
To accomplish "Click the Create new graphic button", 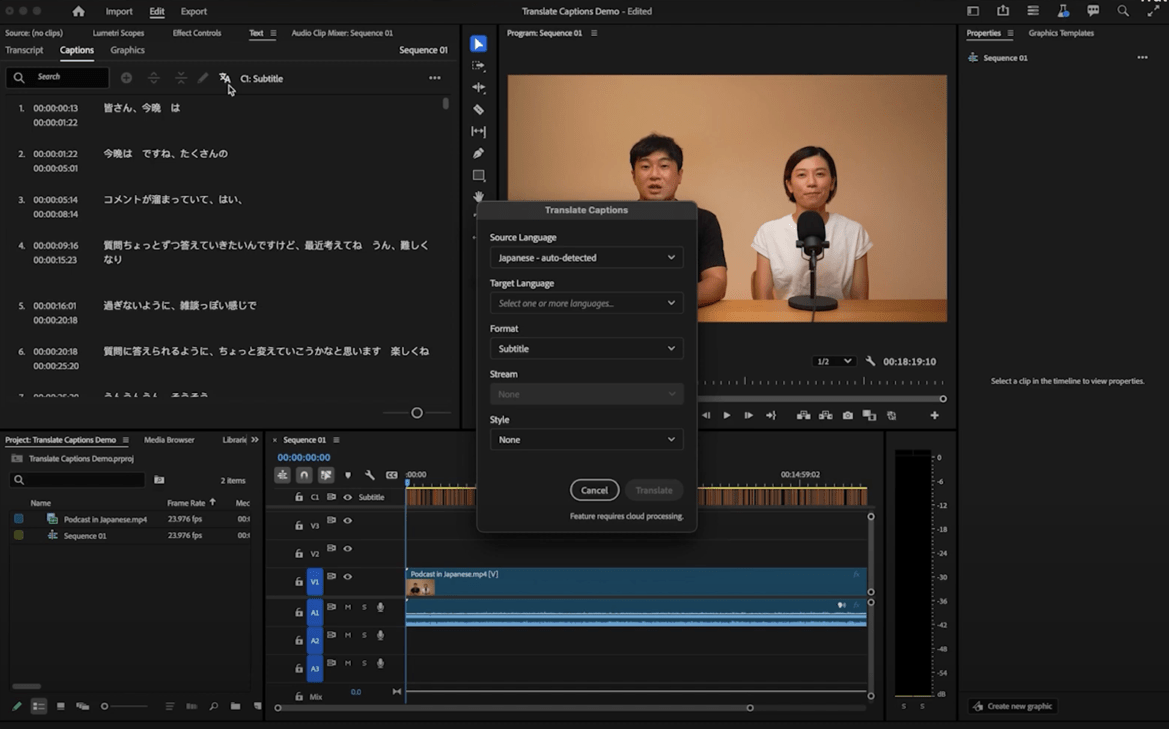I will (x=1012, y=706).
